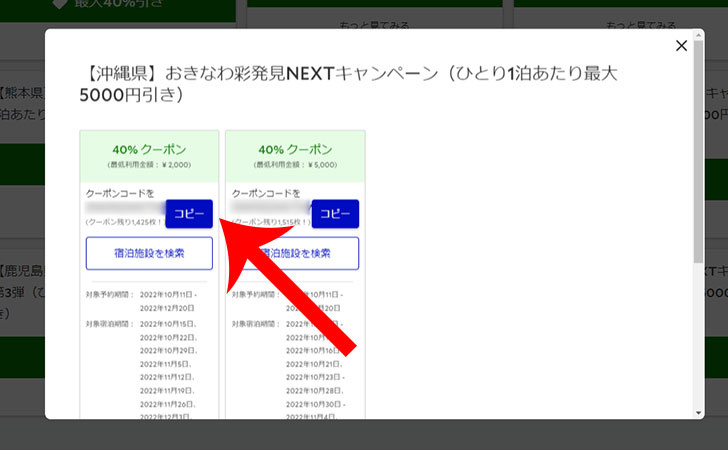The image size is (728, 450).
Task: Click the 2022年10月30日 stay date
Action: [x=315, y=404]
